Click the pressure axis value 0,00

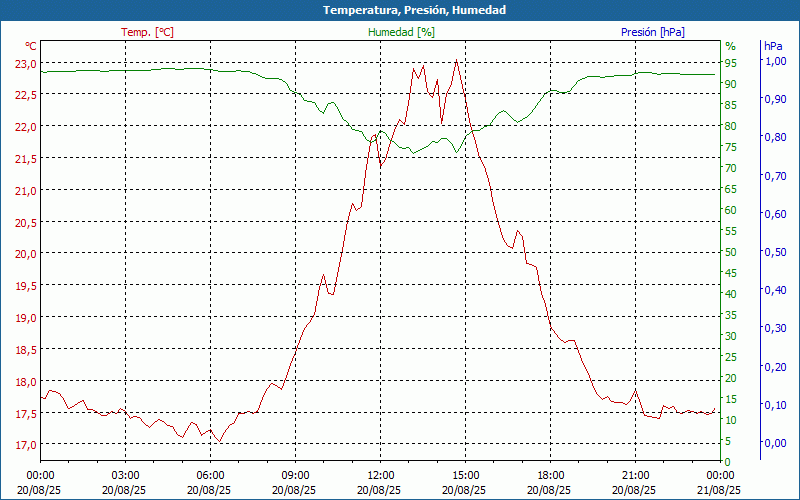click(775, 443)
